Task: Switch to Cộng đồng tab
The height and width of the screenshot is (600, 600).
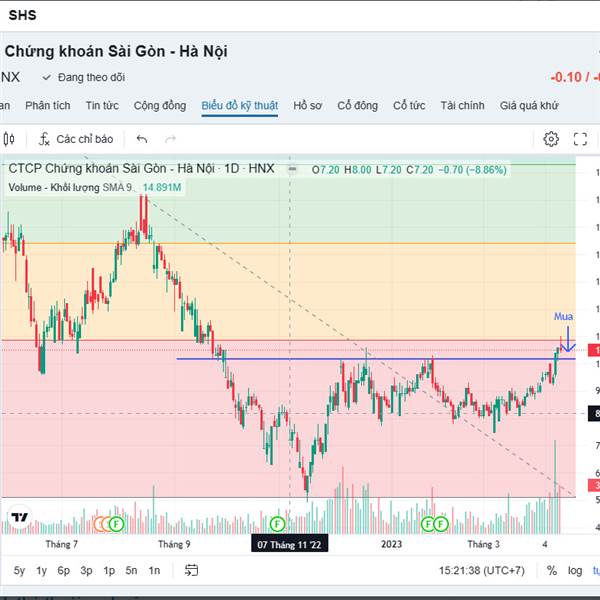Action: (160, 106)
